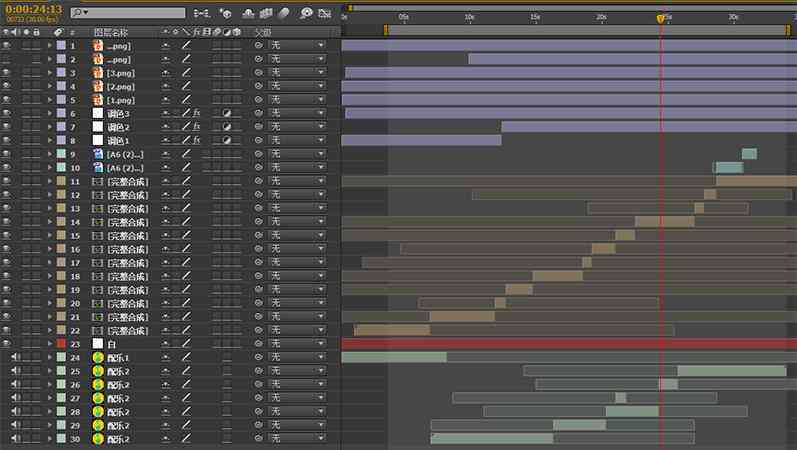Click the parent pick whip of layer 1
The width and height of the screenshot is (797, 450).
point(258,45)
